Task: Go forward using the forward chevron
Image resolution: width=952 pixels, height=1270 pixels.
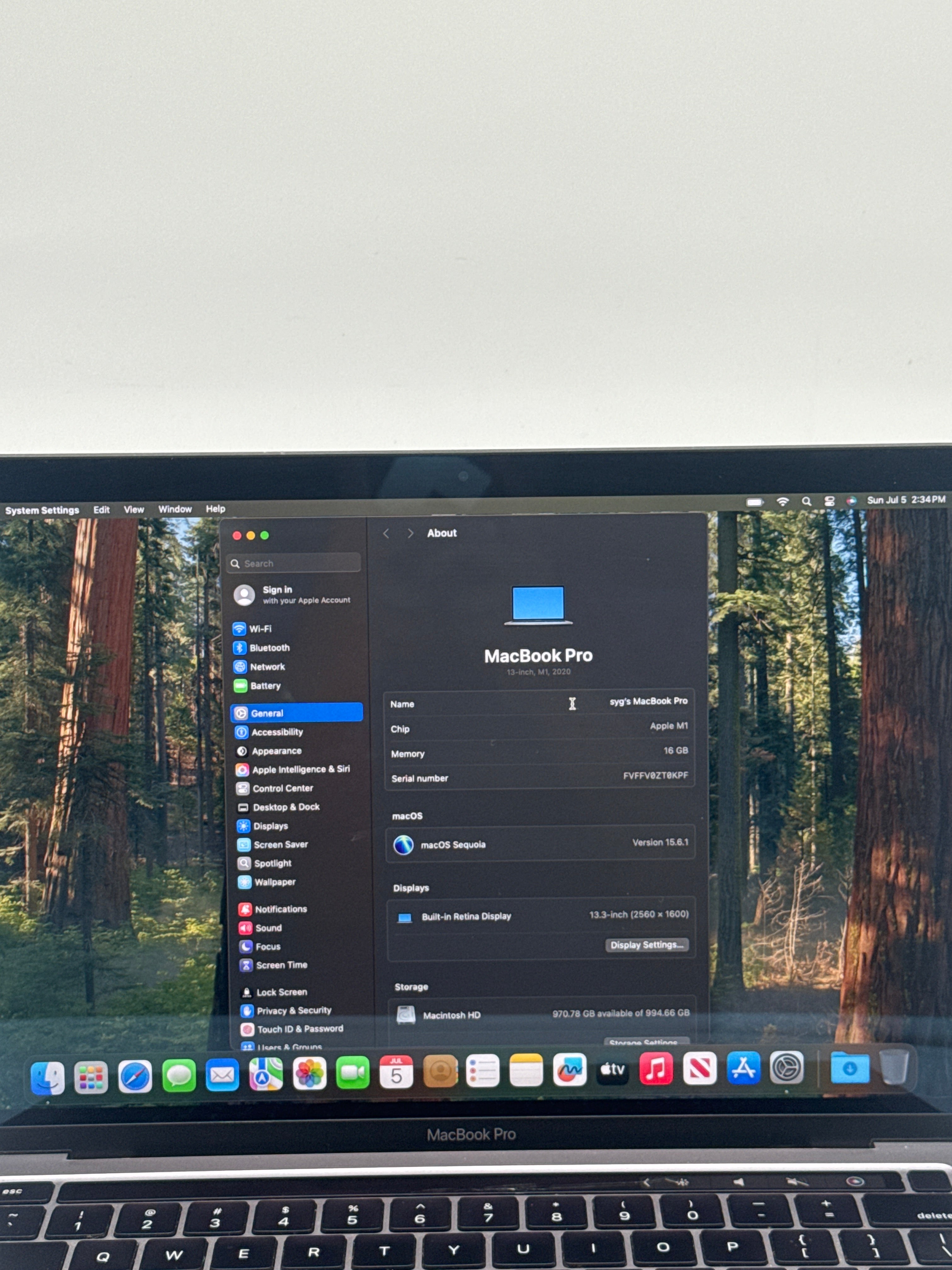Action: (410, 533)
